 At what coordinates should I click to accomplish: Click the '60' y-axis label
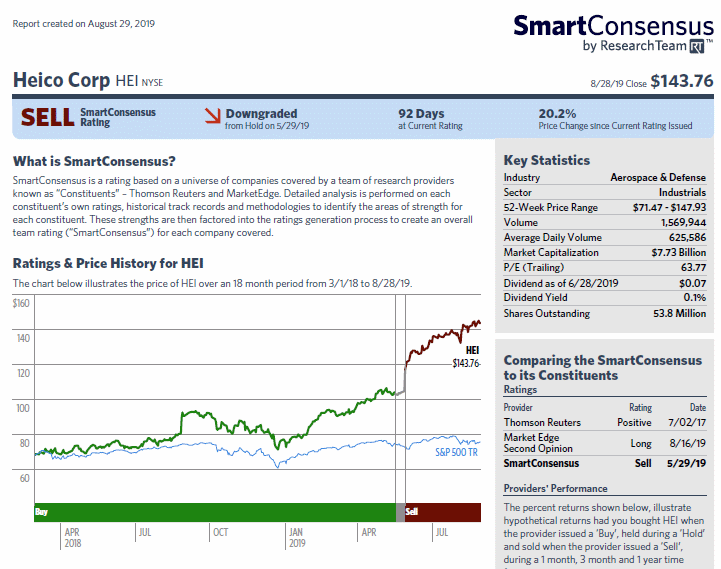click(x=24, y=478)
